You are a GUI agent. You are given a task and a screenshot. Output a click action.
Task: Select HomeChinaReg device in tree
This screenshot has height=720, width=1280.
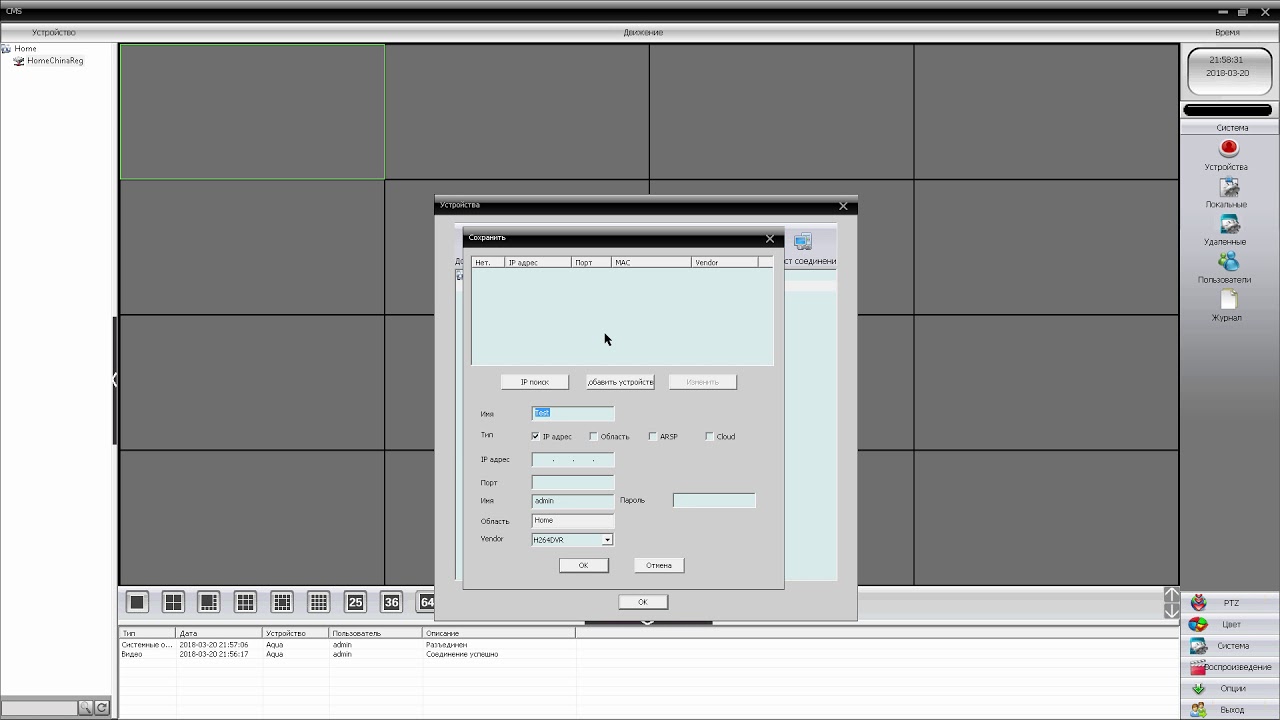[x=55, y=61]
